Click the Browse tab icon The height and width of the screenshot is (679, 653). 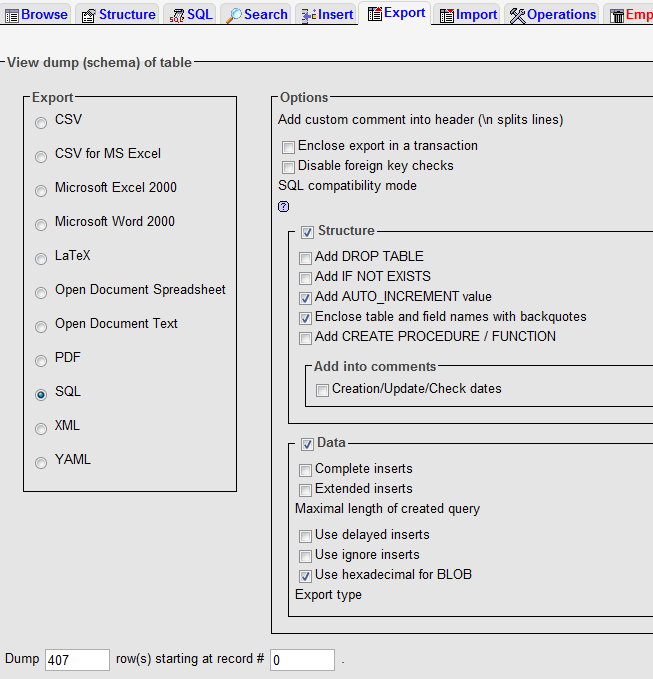(x=12, y=15)
